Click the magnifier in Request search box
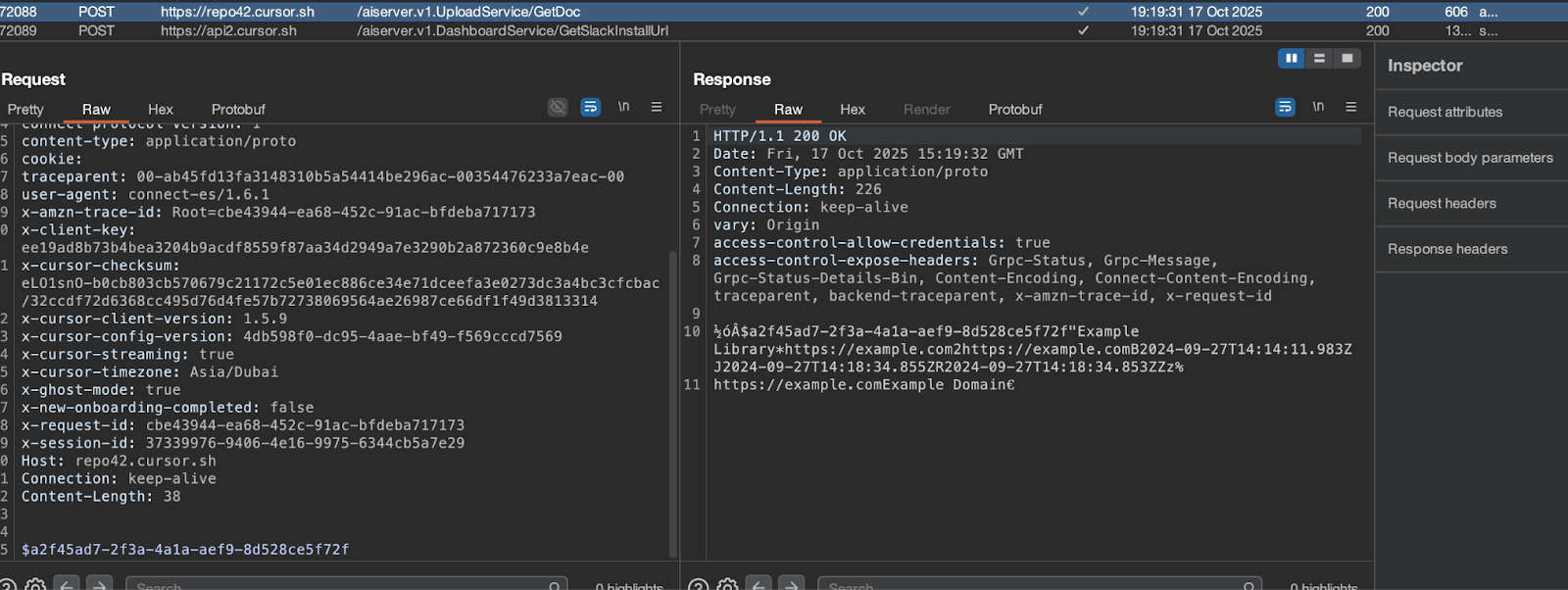1568x590 pixels. tap(555, 586)
